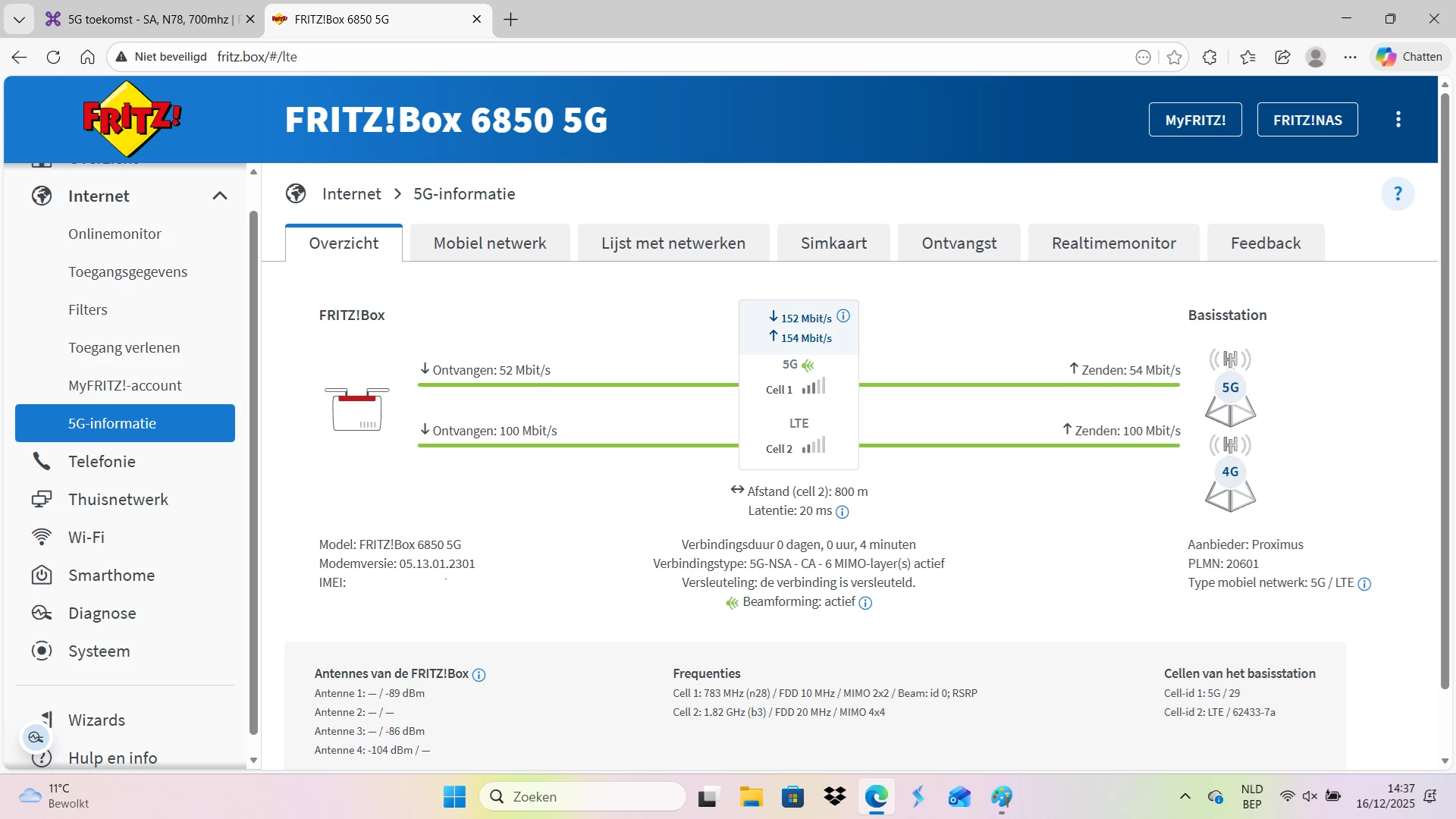Open the Realtimemonitor tab
This screenshot has width=1456, height=819.
(1113, 243)
